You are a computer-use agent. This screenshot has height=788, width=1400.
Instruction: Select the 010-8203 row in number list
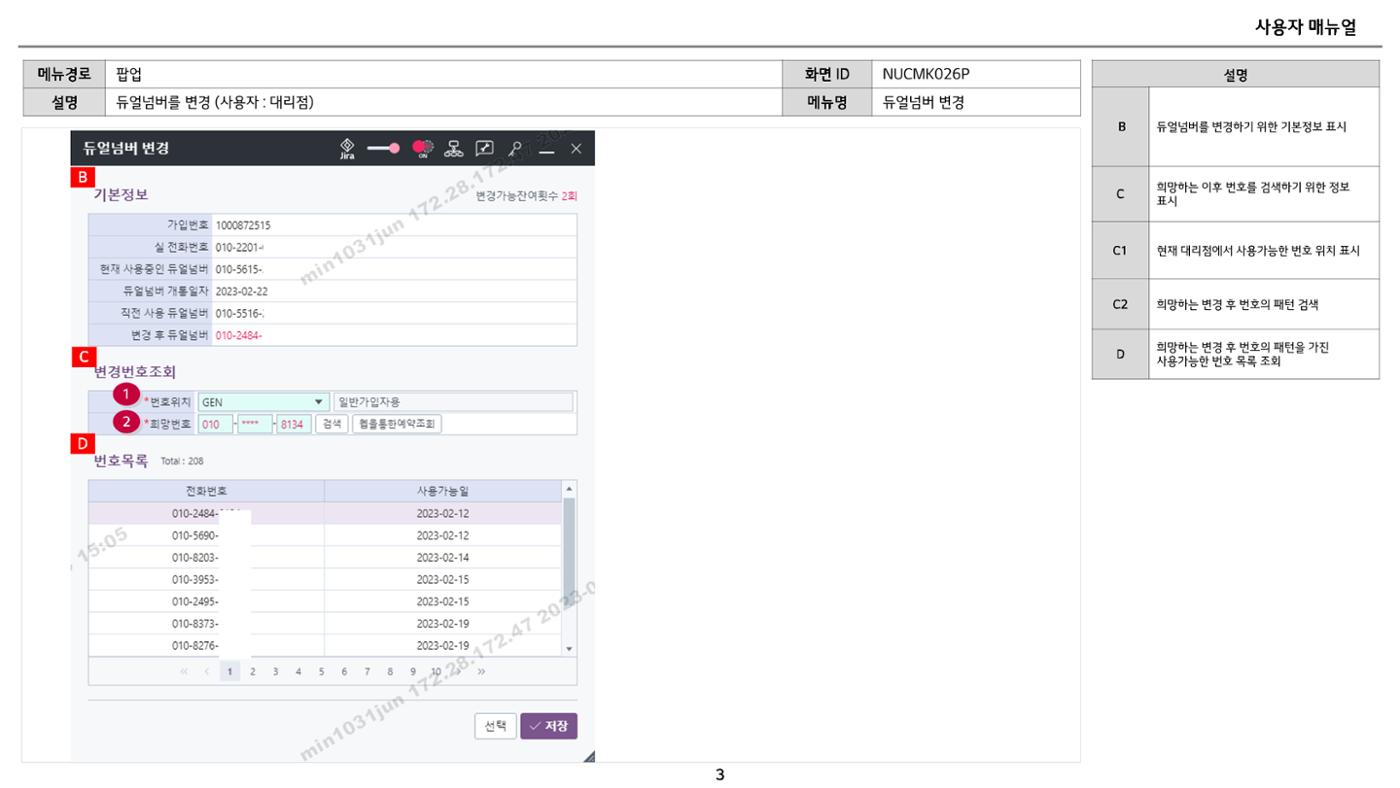pos(325,557)
